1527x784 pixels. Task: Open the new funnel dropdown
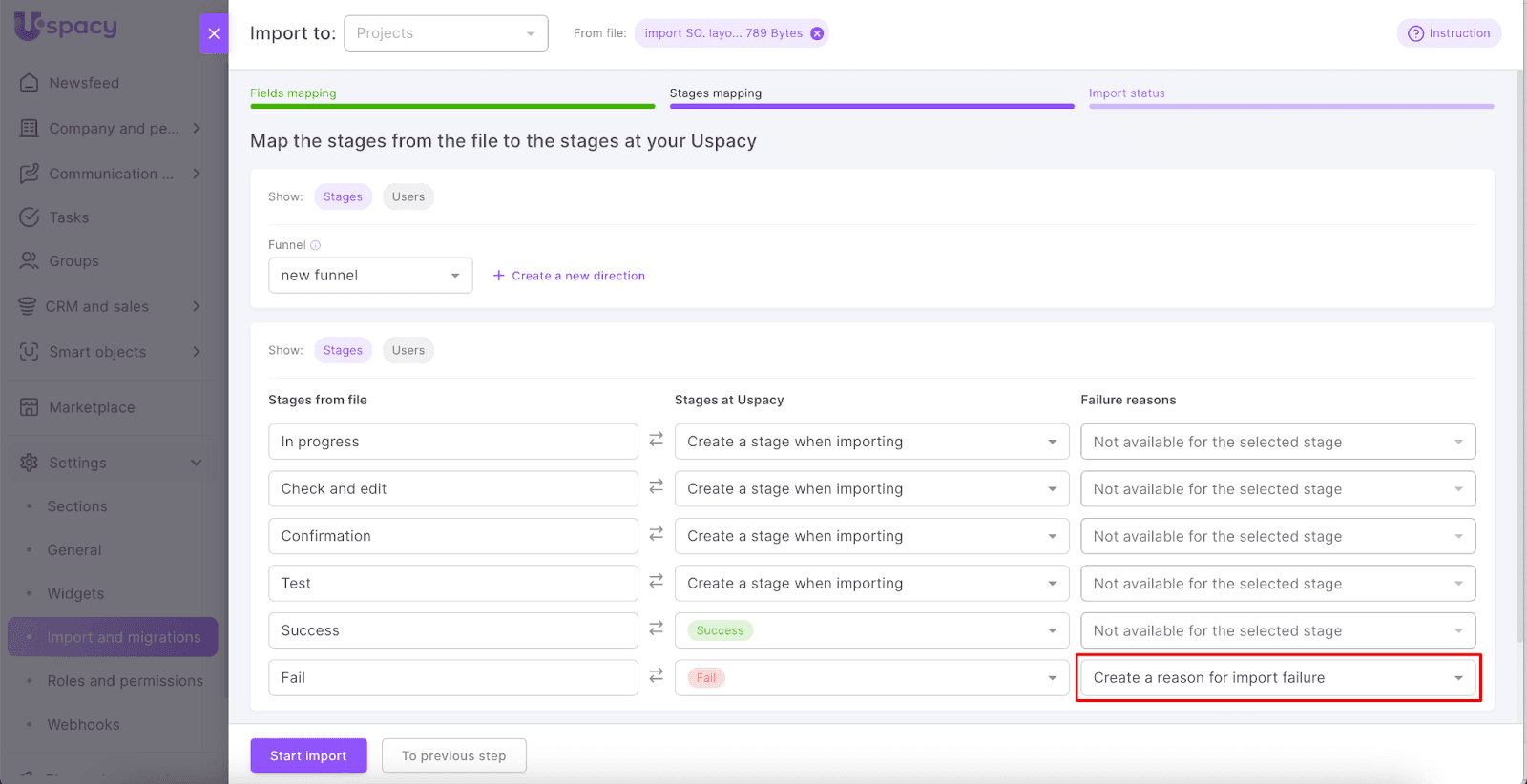(x=370, y=276)
